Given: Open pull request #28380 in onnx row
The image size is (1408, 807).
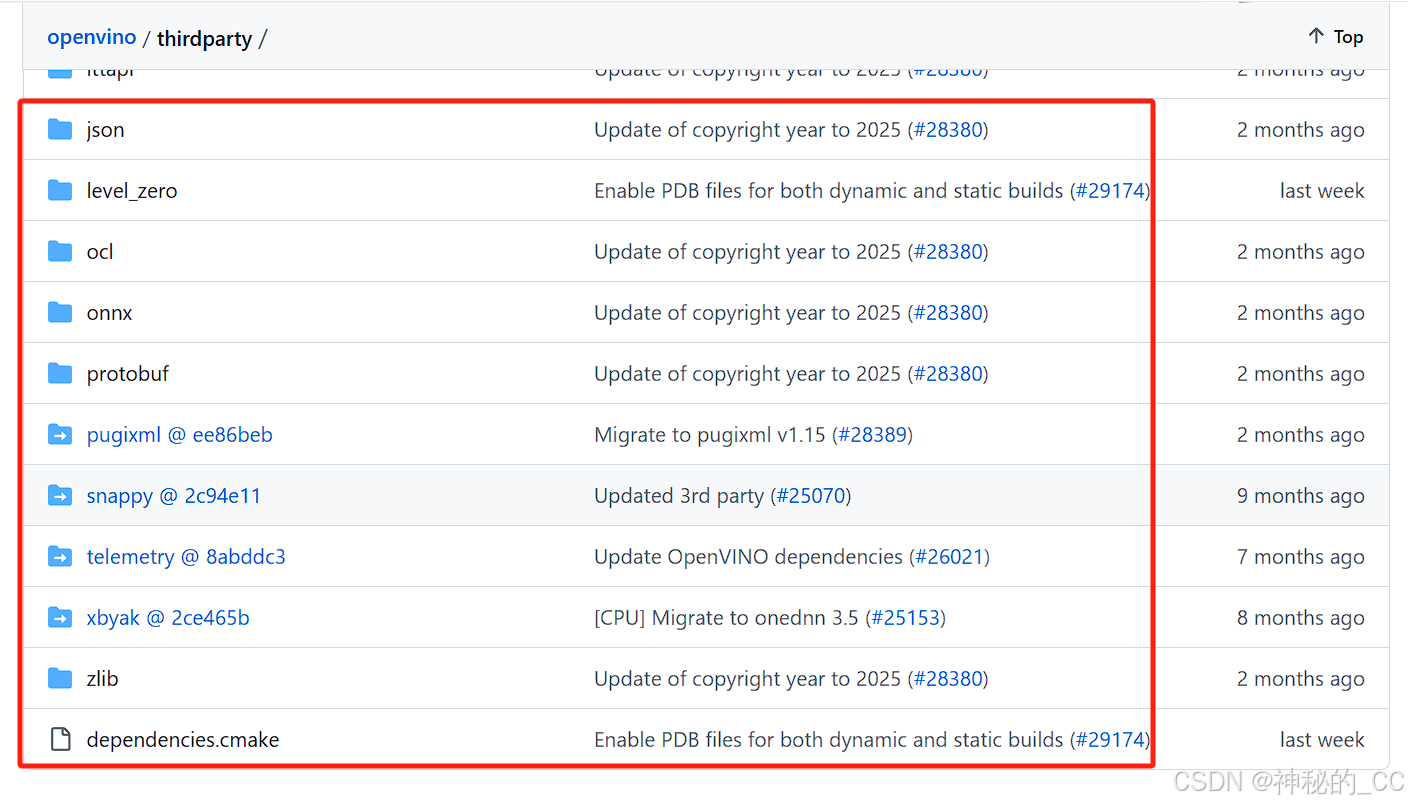Looking at the screenshot, I should (948, 313).
